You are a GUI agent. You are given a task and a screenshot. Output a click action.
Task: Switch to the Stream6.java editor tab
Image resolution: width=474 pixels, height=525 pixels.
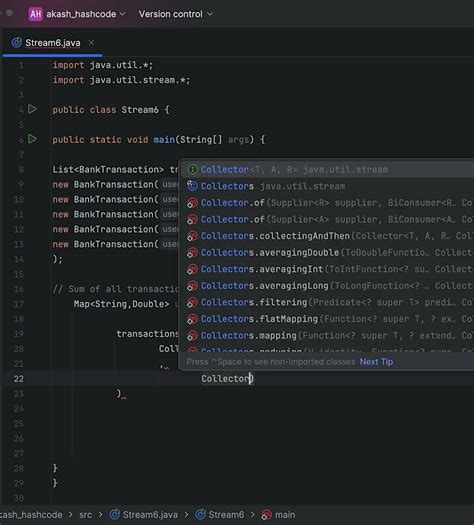point(53,43)
